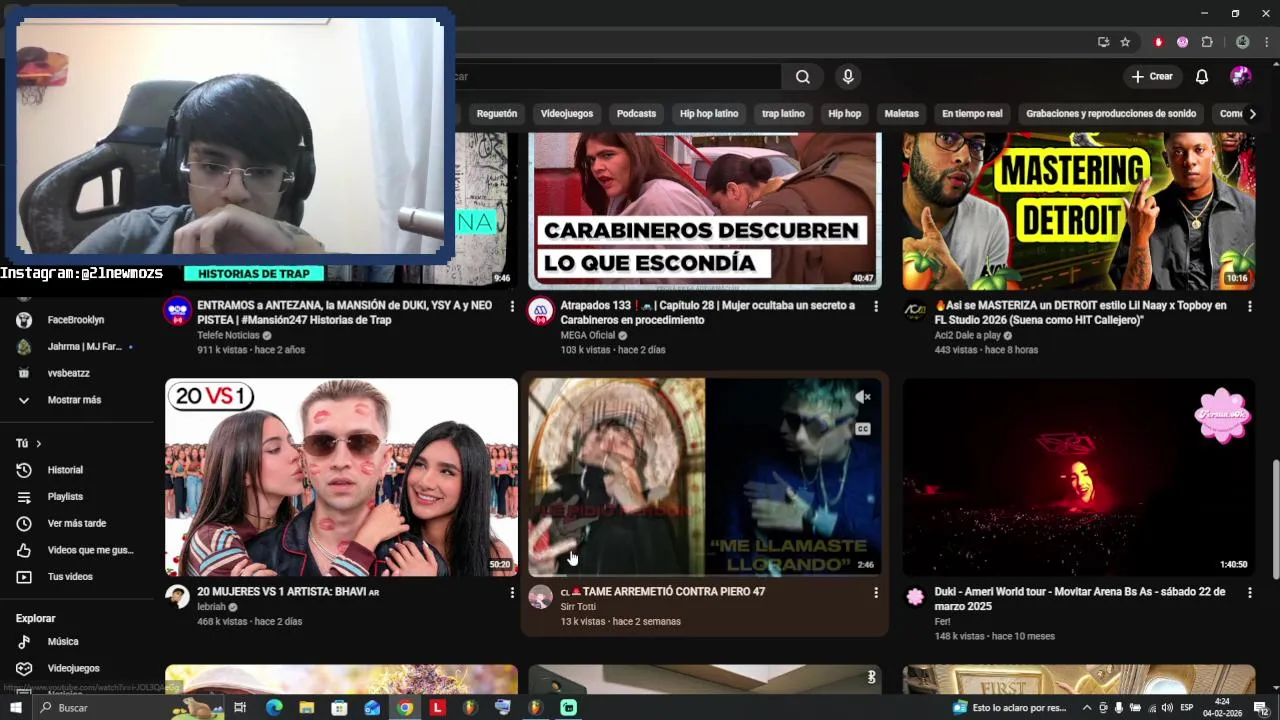
Task: Open the Duki Ameri World tour thumbnail
Action: [x=1078, y=477]
